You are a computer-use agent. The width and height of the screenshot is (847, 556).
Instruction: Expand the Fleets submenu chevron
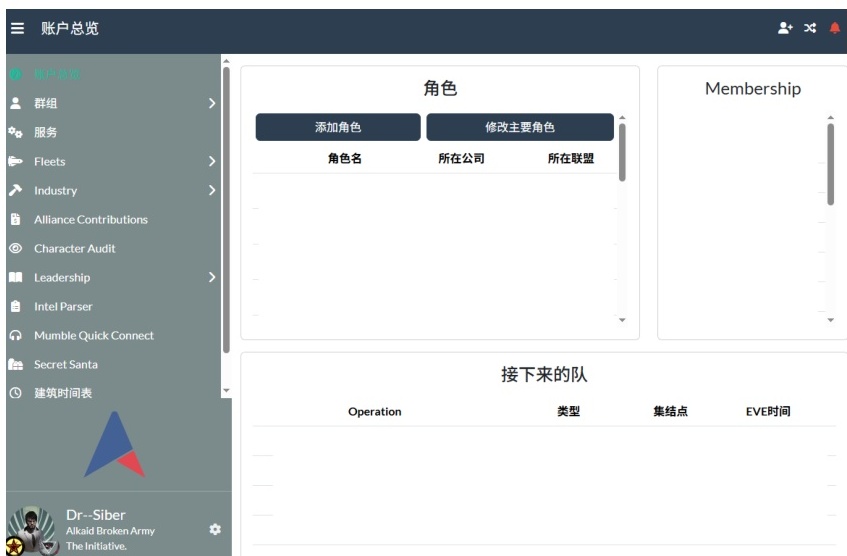coord(211,161)
